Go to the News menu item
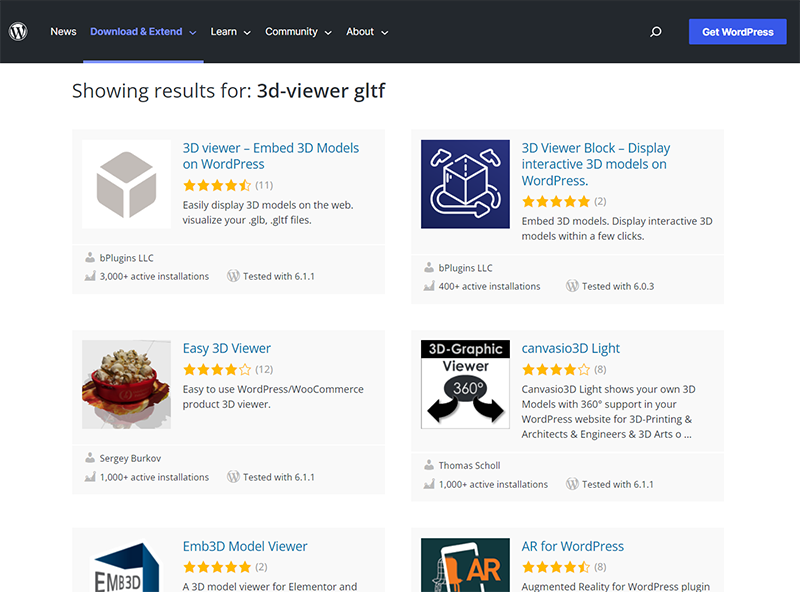 (x=63, y=32)
